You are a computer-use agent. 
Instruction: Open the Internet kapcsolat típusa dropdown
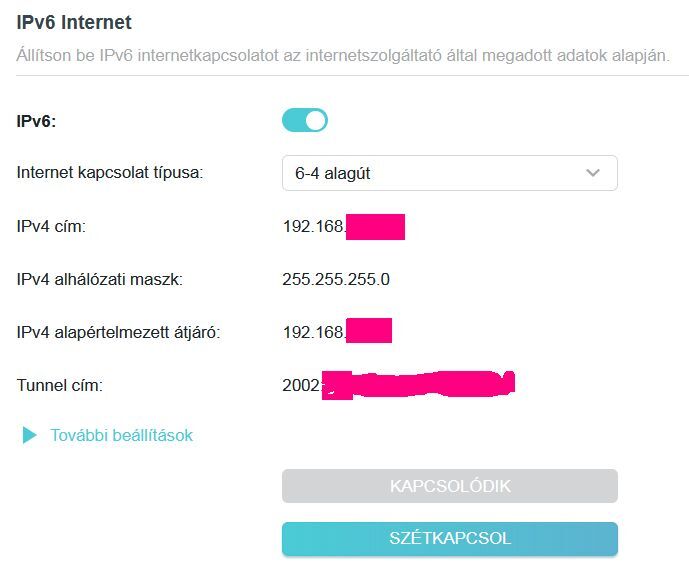(x=449, y=173)
